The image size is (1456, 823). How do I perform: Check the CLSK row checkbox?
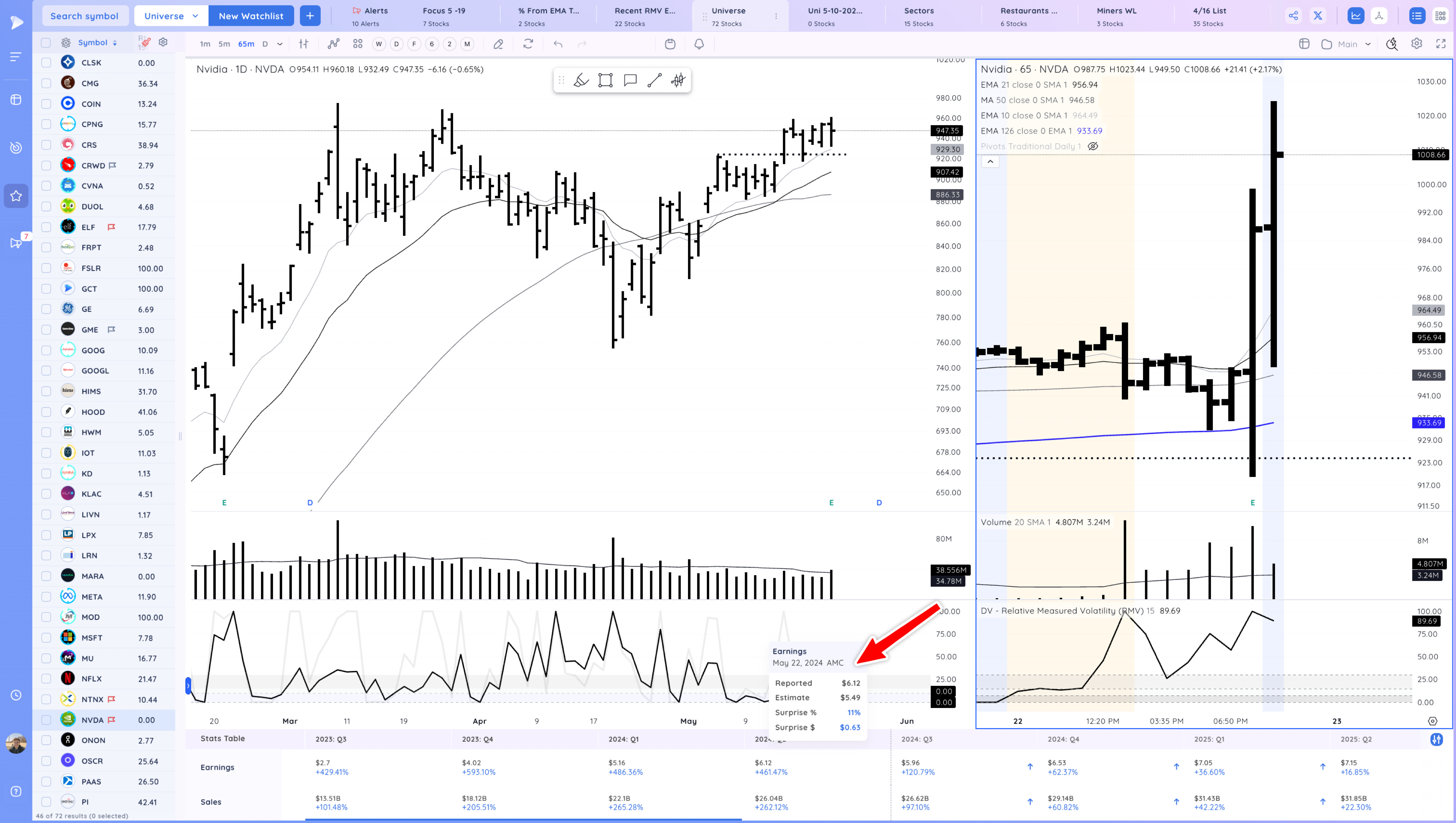46,63
